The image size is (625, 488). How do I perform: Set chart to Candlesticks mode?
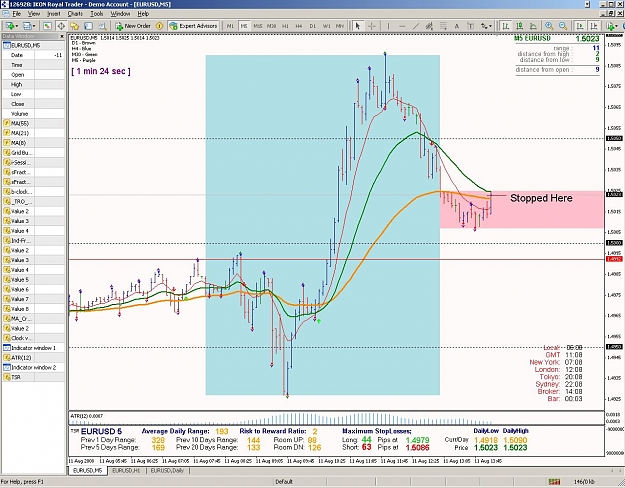pos(519,26)
